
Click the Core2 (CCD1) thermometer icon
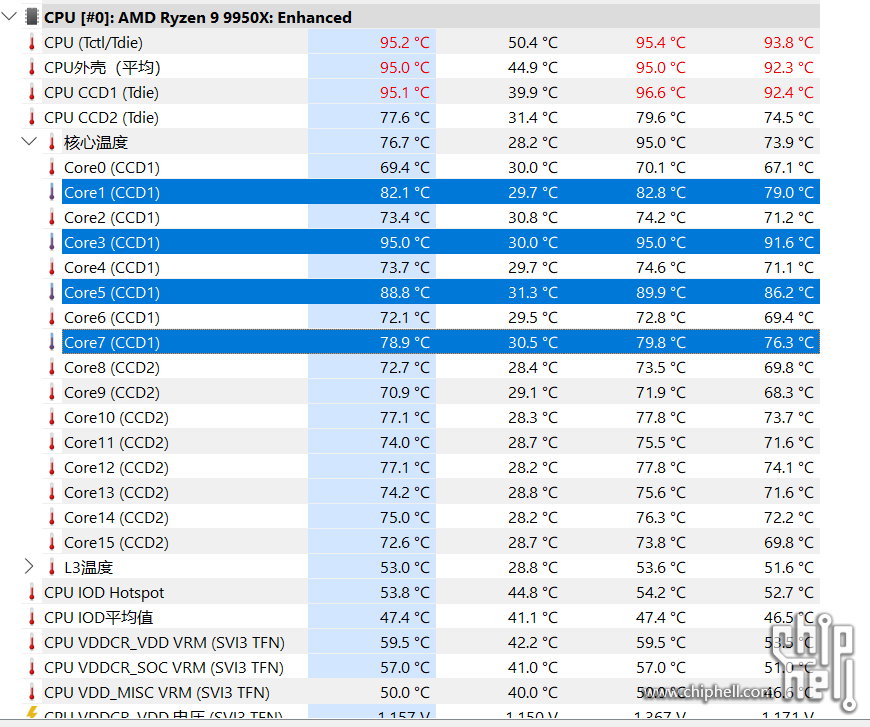pyautogui.click(x=52, y=218)
